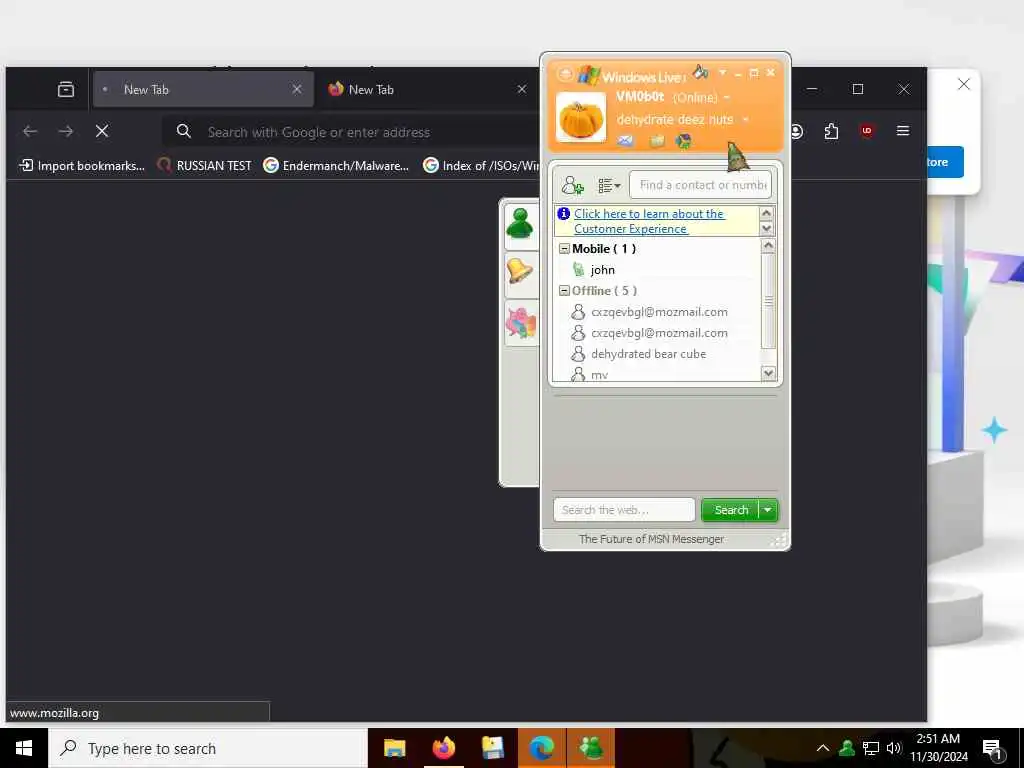Open the Windows Start menu

pos(24,748)
